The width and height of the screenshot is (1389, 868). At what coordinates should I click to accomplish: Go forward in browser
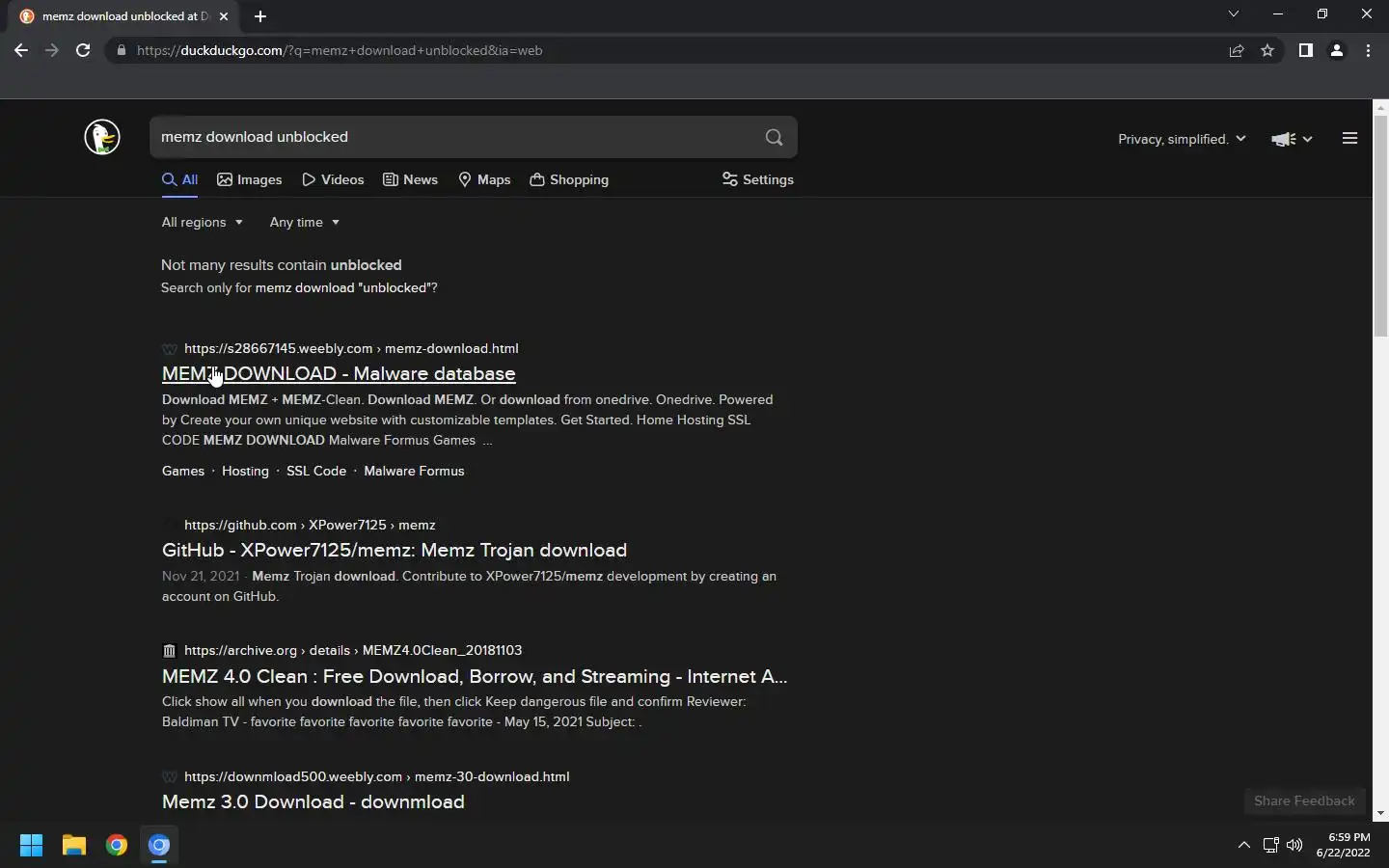52,50
